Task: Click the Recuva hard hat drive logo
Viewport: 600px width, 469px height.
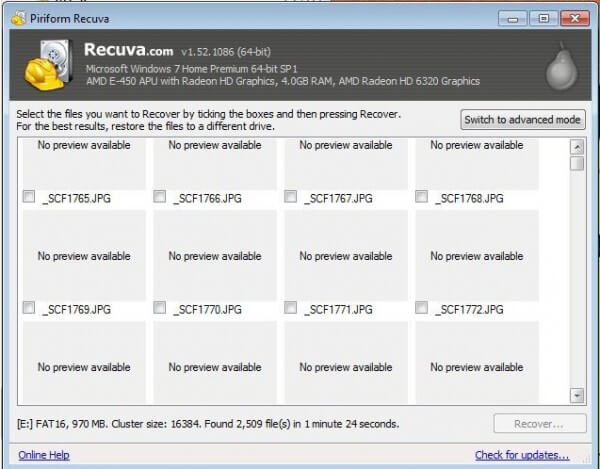Action: (49, 65)
